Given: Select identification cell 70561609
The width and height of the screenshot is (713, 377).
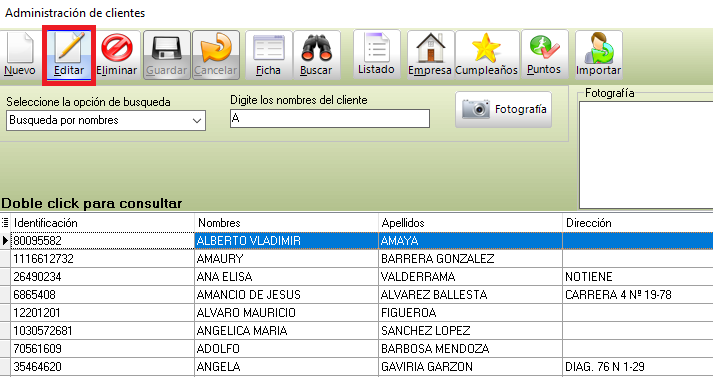Looking at the screenshot, I should click(102, 349).
